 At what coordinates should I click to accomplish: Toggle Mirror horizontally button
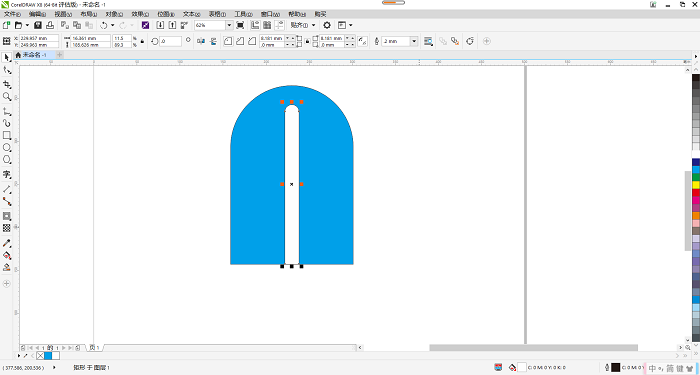pyautogui.click(x=201, y=41)
